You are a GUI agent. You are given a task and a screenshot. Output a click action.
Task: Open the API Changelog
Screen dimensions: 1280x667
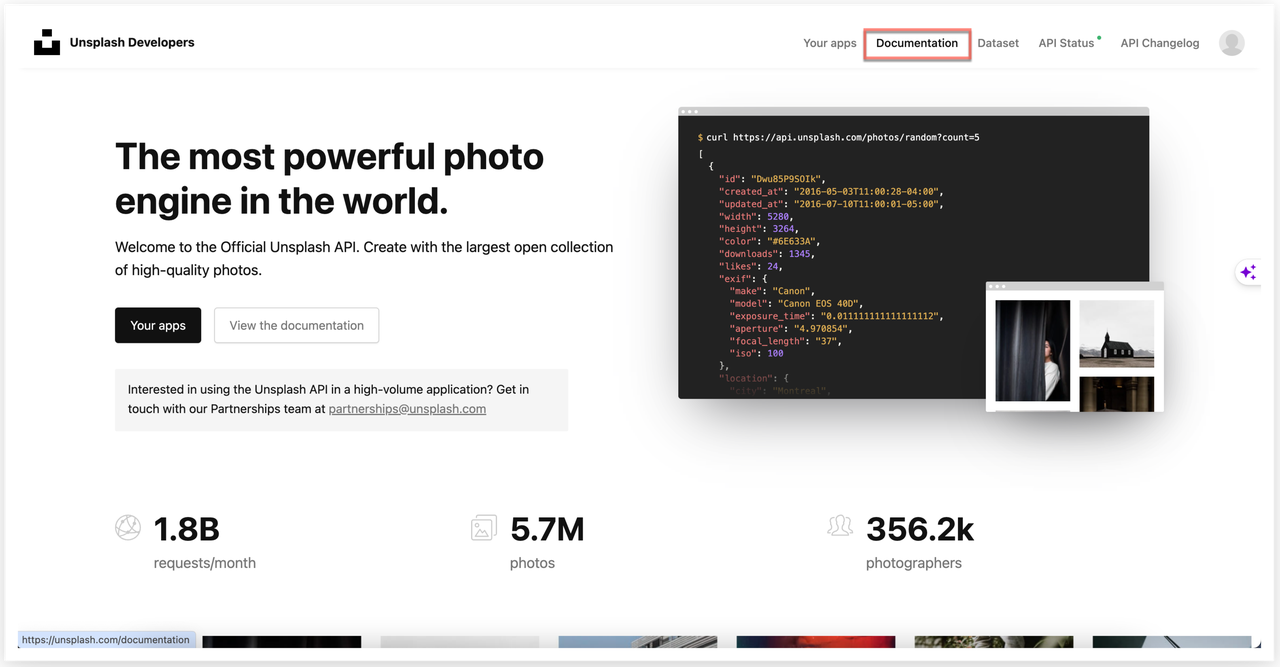[1160, 43]
